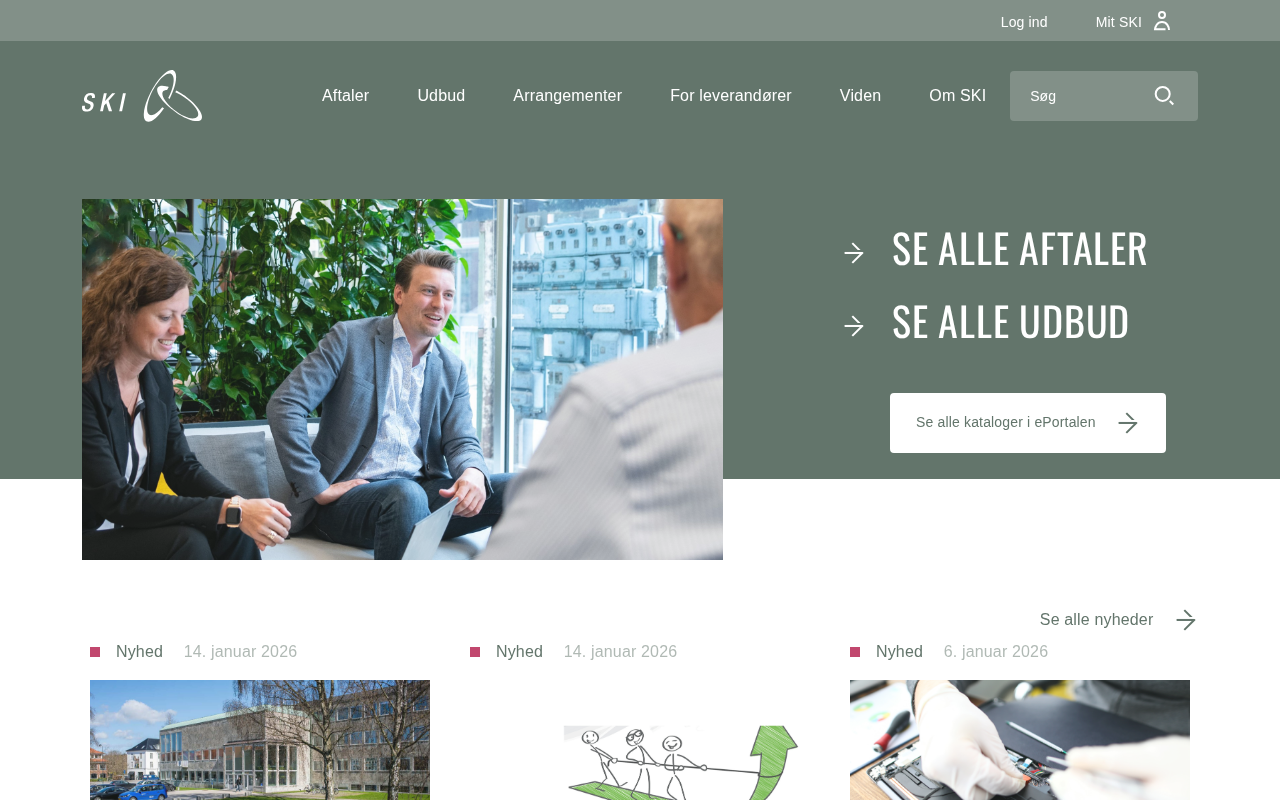Click the arrow beside Se alle aftaler
The image size is (1280, 800).
pos(854,253)
